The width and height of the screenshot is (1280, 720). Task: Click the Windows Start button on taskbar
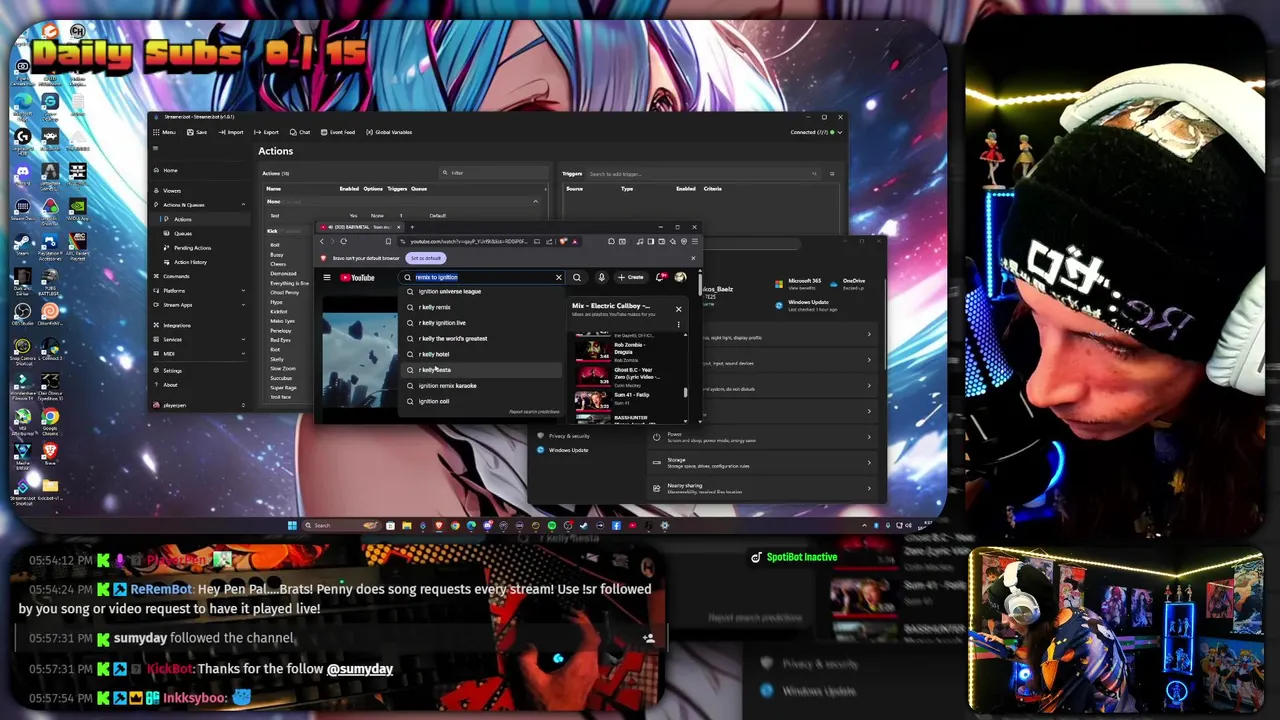click(292, 525)
